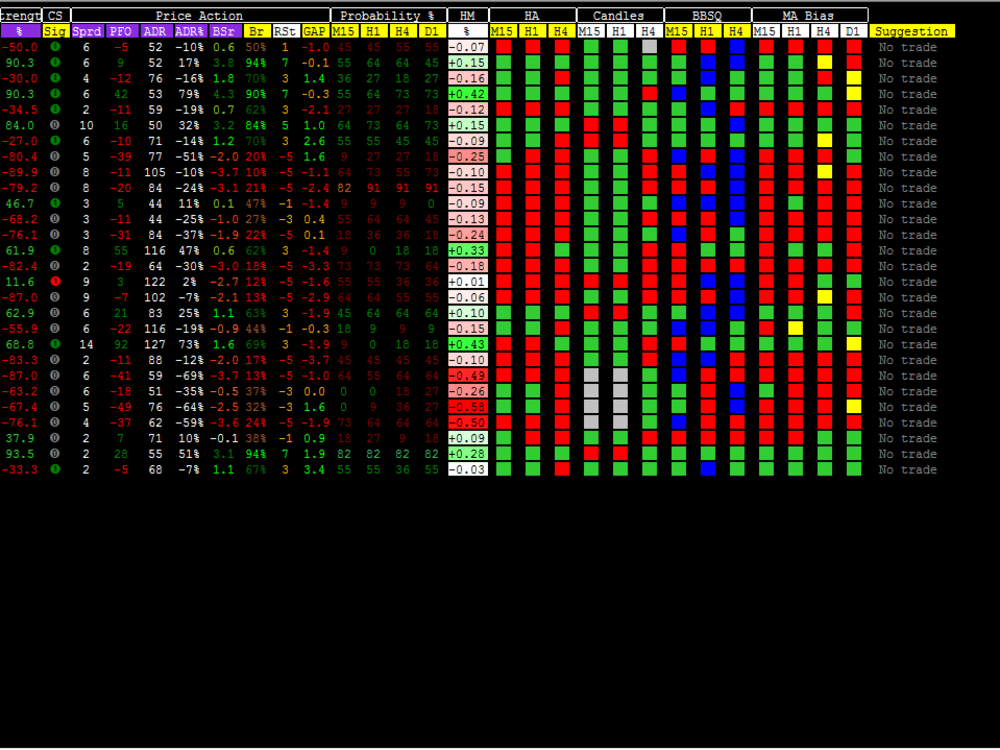Select the signal icon in the -34.5 row
The height and width of the screenshot is (750, 1000).
pos(55,109)
